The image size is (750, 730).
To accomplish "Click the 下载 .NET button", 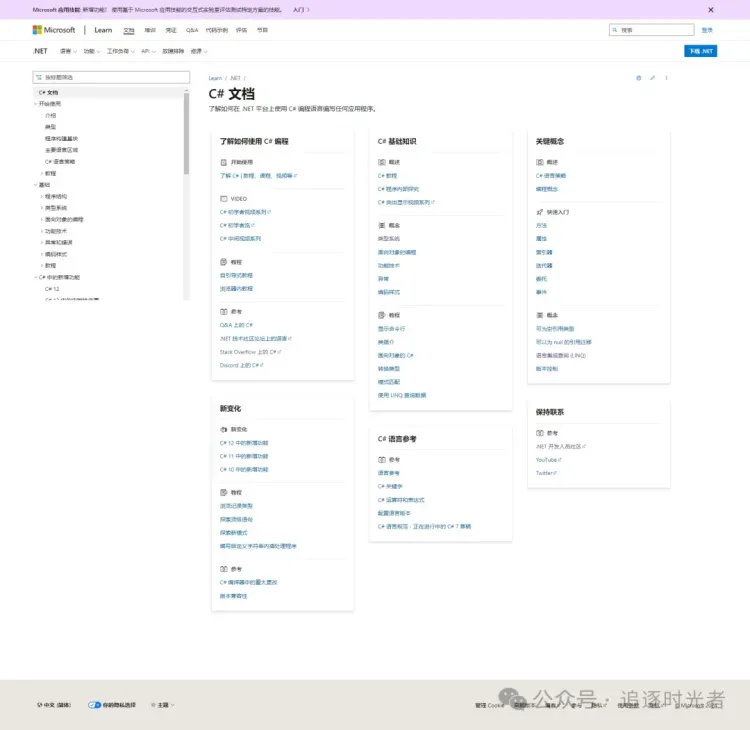I will pyautogui.click(x=700, y=51).
